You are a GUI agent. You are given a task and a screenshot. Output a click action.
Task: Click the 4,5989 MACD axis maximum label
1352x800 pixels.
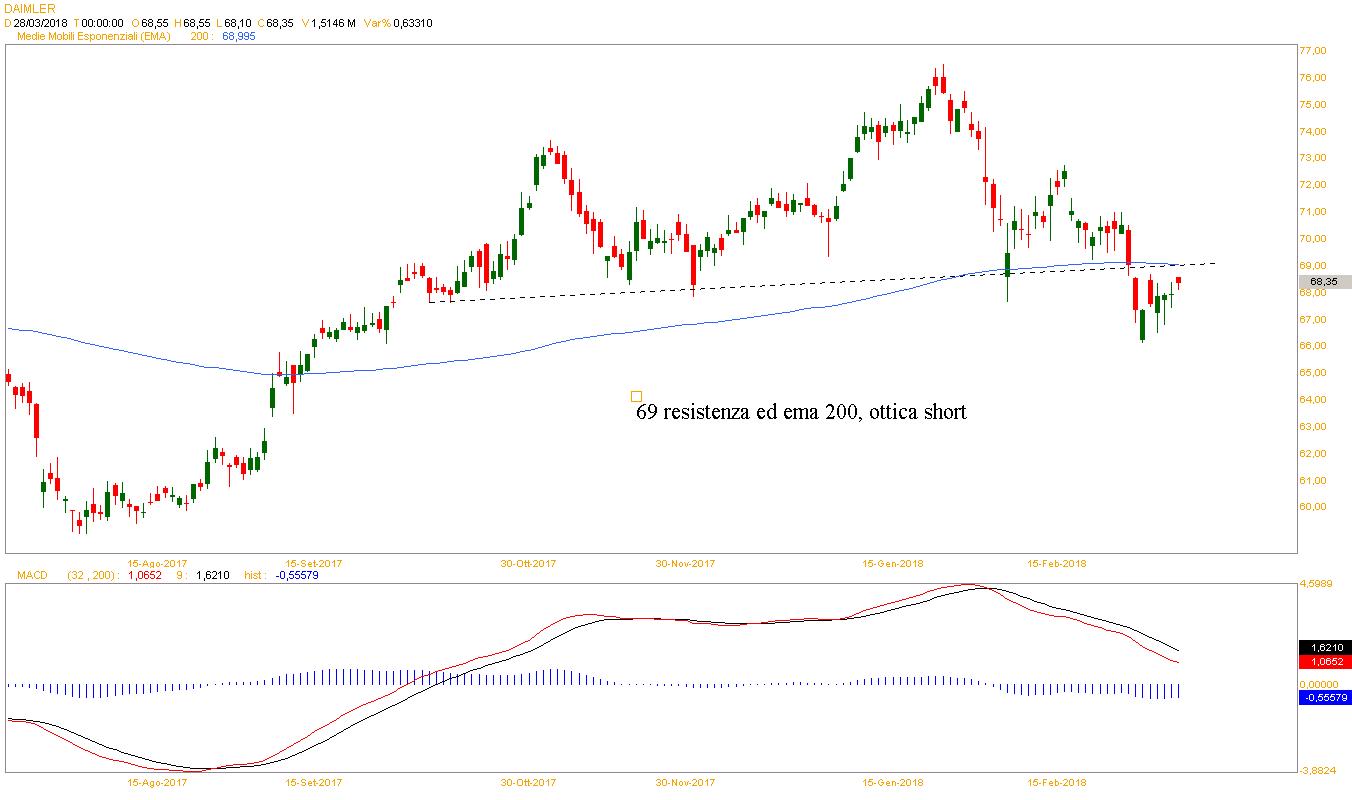coord(1315,585)
